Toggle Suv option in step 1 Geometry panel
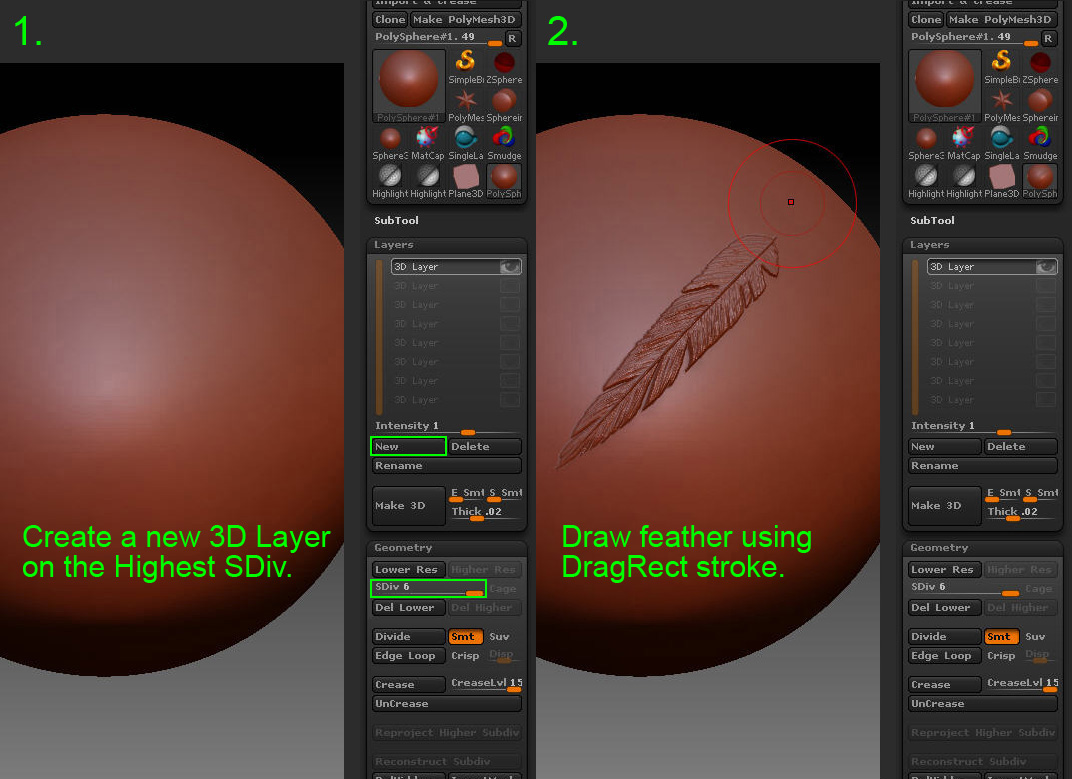 pos(500,637)
